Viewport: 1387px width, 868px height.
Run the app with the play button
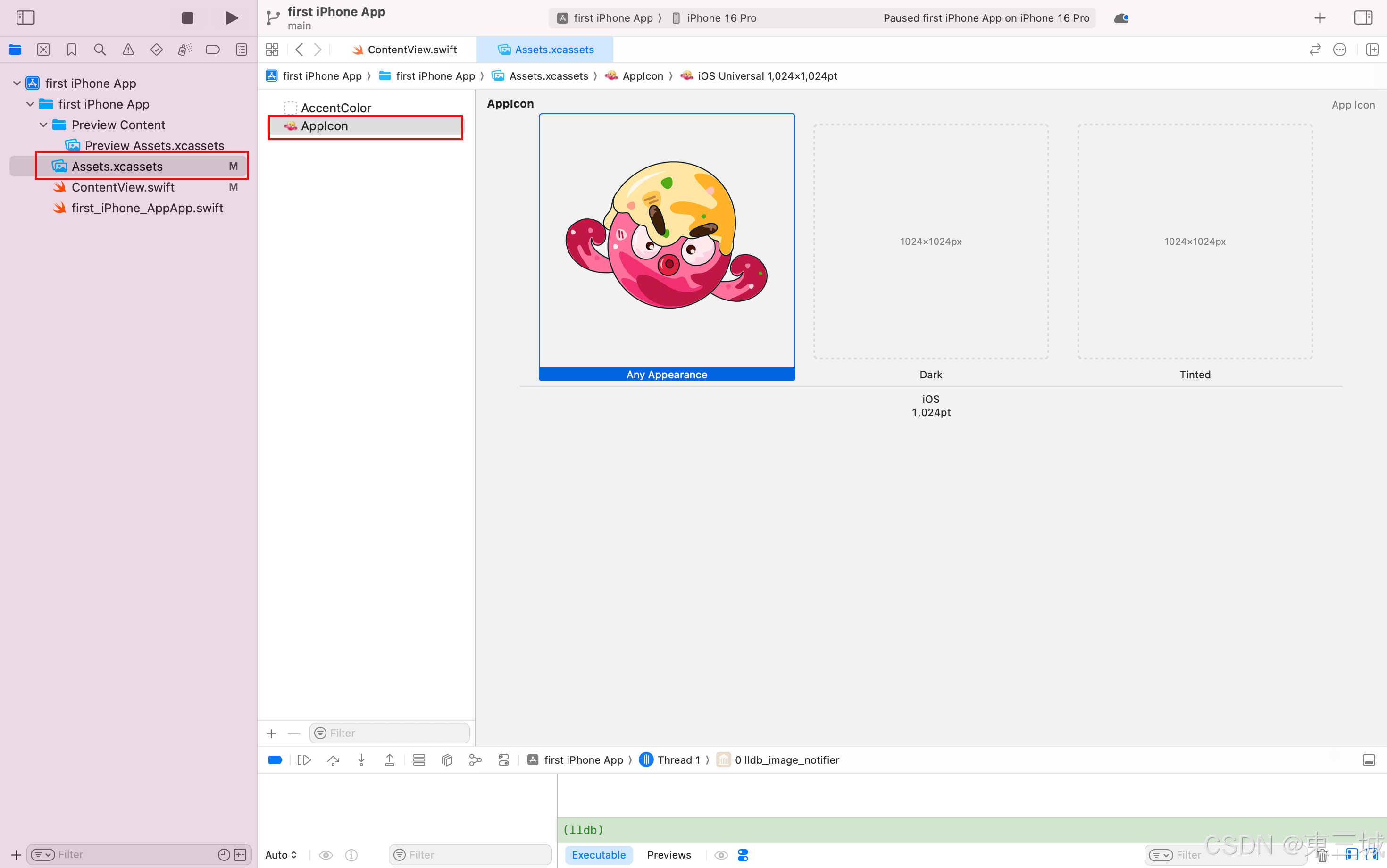point(231,18)
